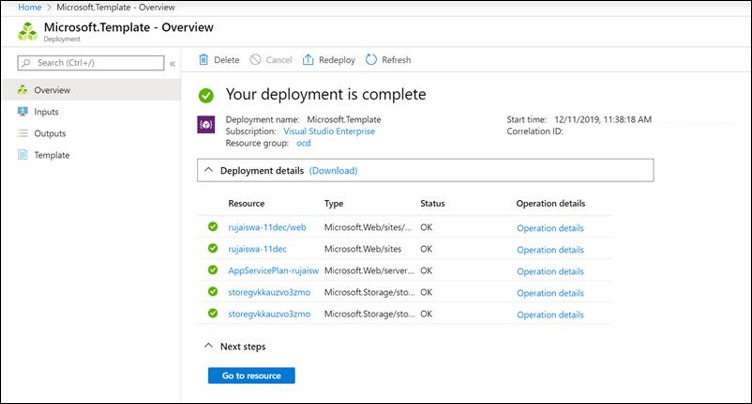Viewport: 752px width, 404px height.
Task: Open the Inputs menu item
Action: coord(46,112)
